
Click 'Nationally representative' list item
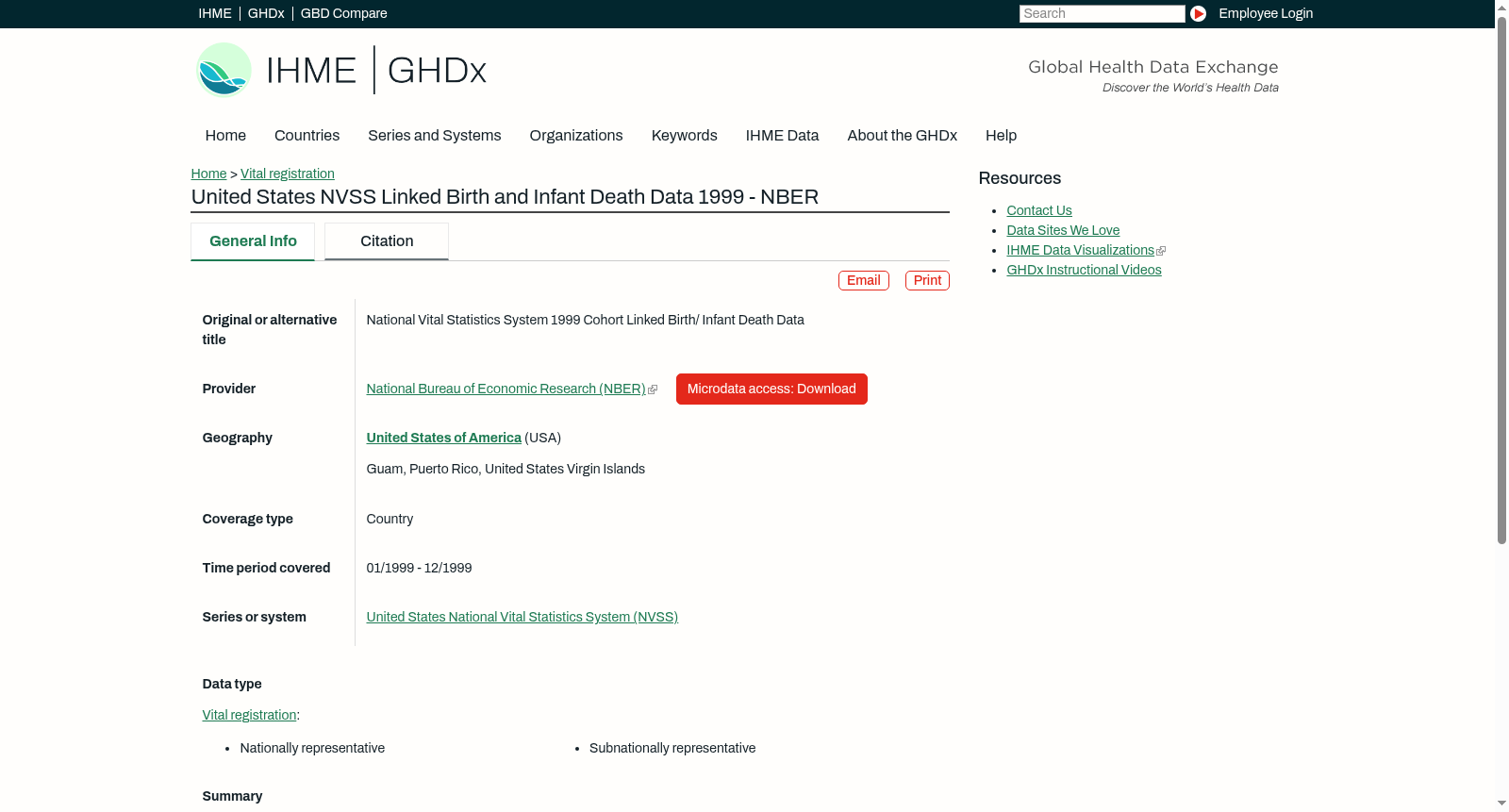[312, 748]
